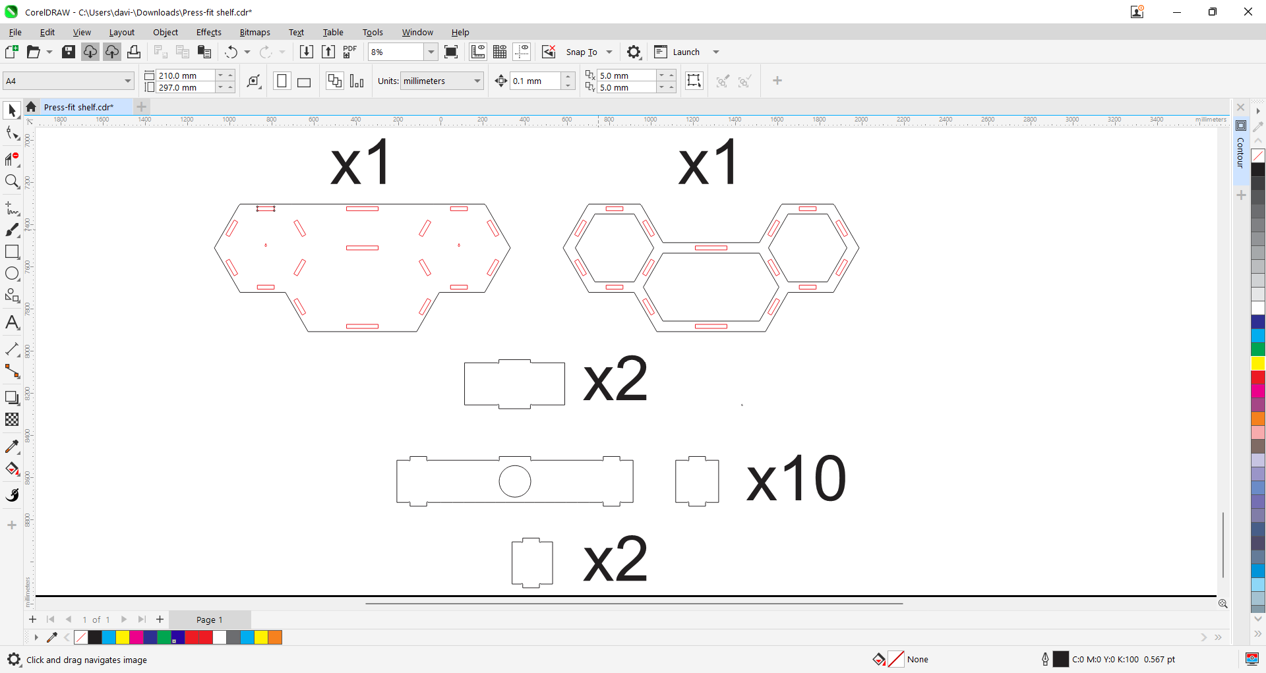Toggle Treat as filled option
Screen dimensions: 1266x673
tap(694, 81)
